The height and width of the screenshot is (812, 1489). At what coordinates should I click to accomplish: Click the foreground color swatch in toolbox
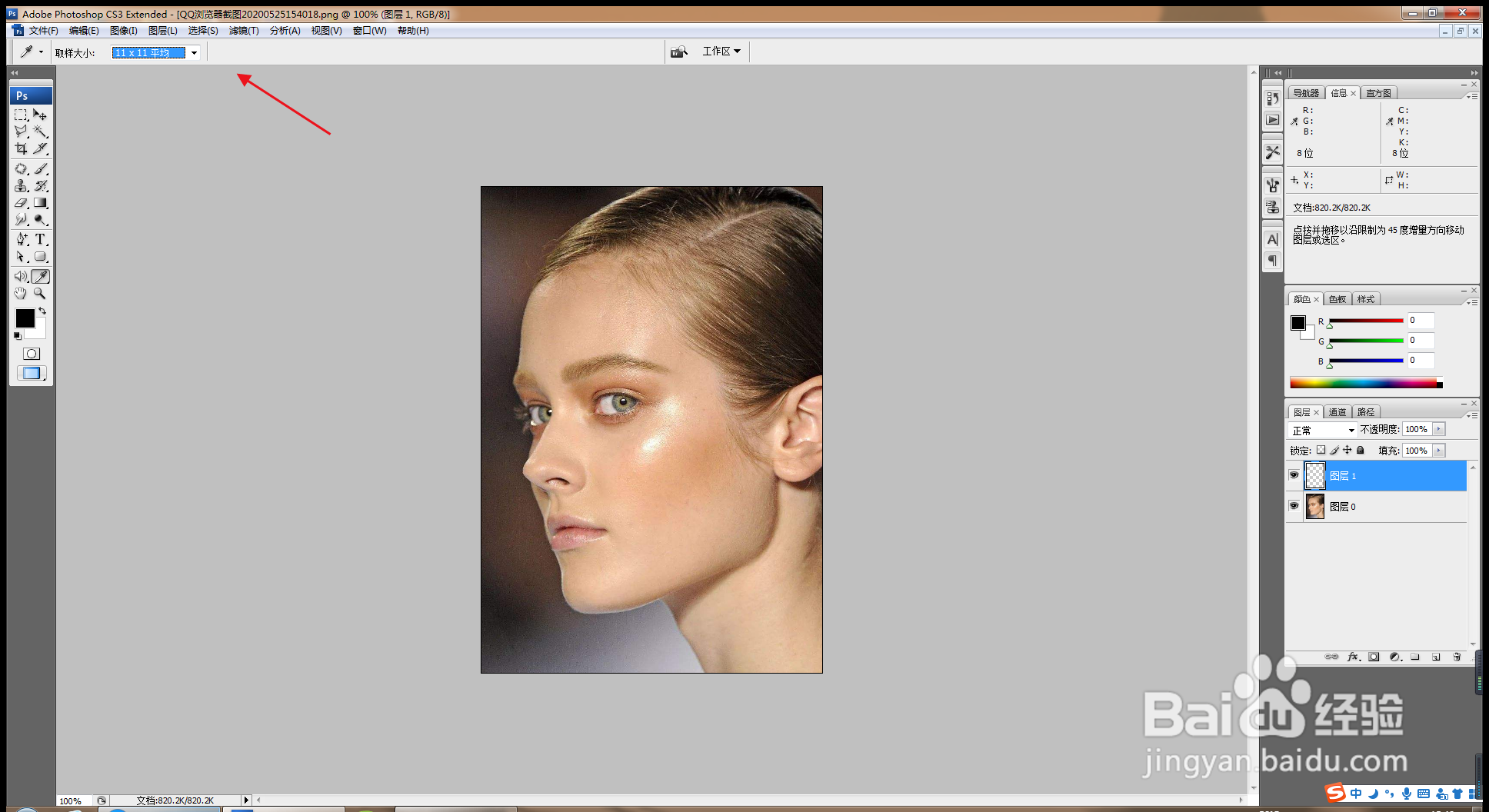pos(25,318)
